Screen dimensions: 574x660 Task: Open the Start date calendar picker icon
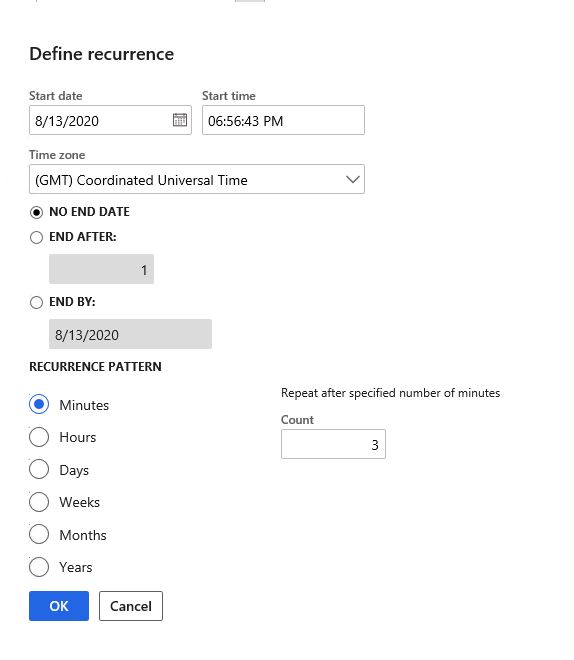click(x=180, y=120)
